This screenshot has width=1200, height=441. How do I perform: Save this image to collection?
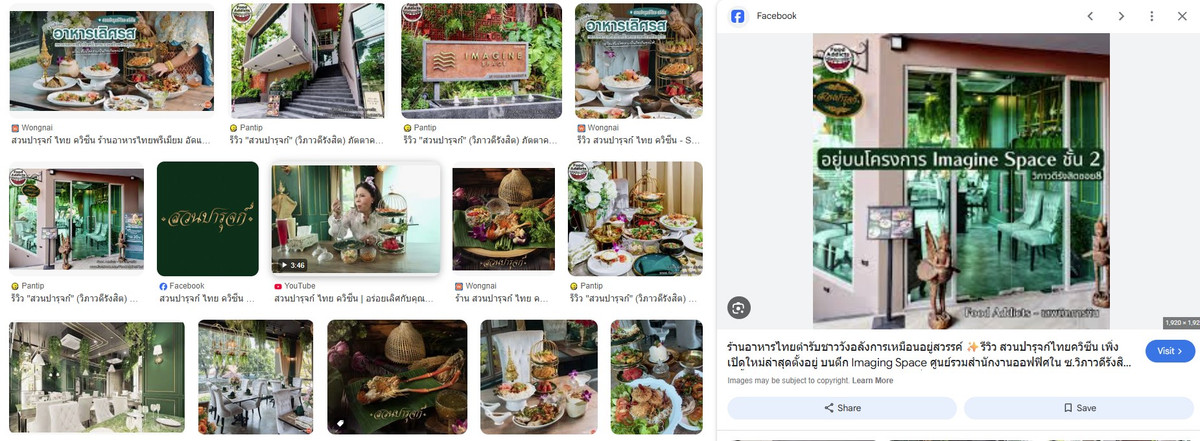(x=1080, y=408)
